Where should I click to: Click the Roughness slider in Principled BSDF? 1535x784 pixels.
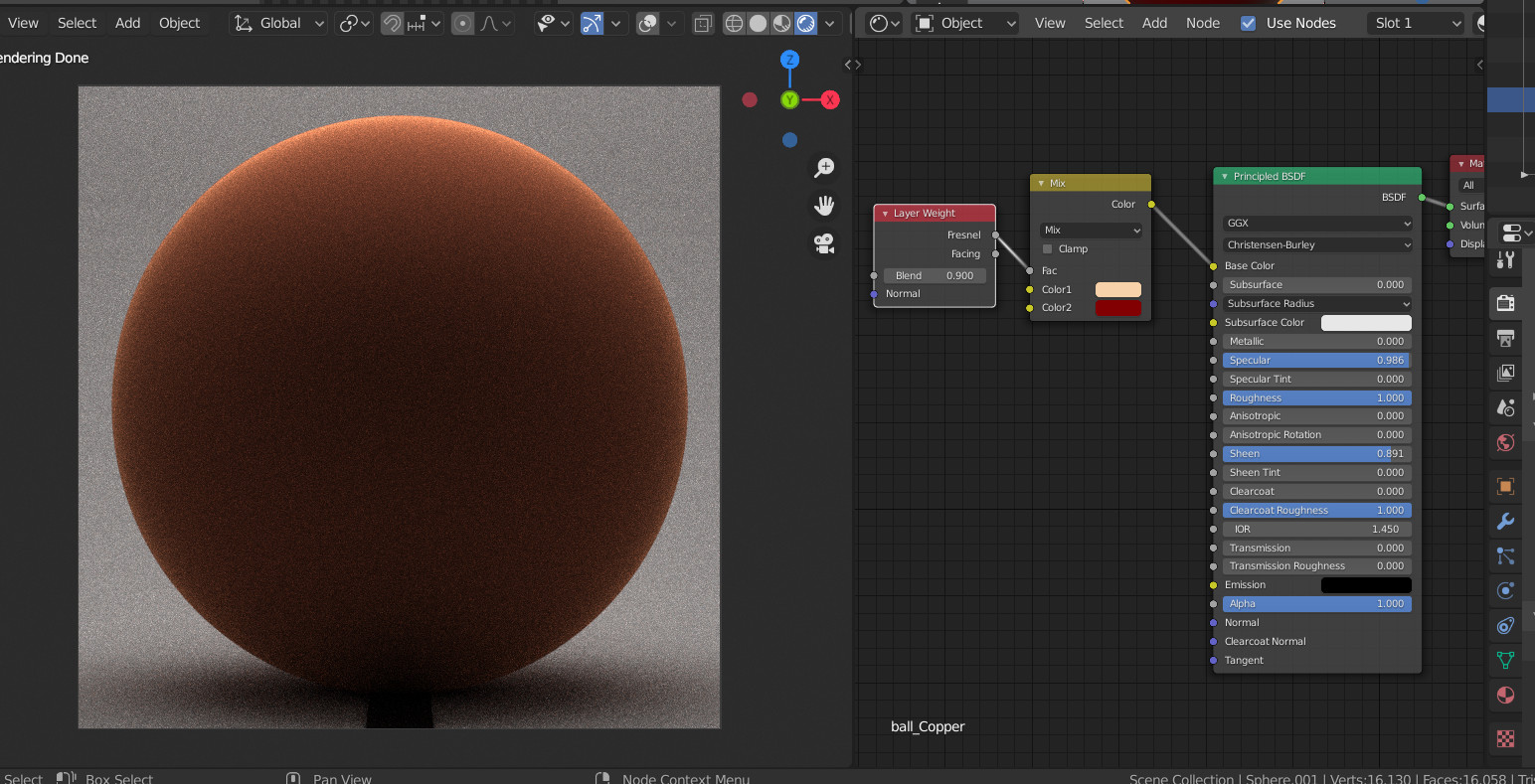[x=1316, y=397]
